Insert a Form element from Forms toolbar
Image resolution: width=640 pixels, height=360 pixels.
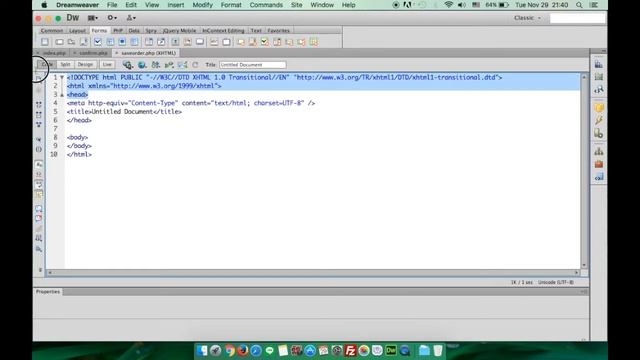[44, 42]
